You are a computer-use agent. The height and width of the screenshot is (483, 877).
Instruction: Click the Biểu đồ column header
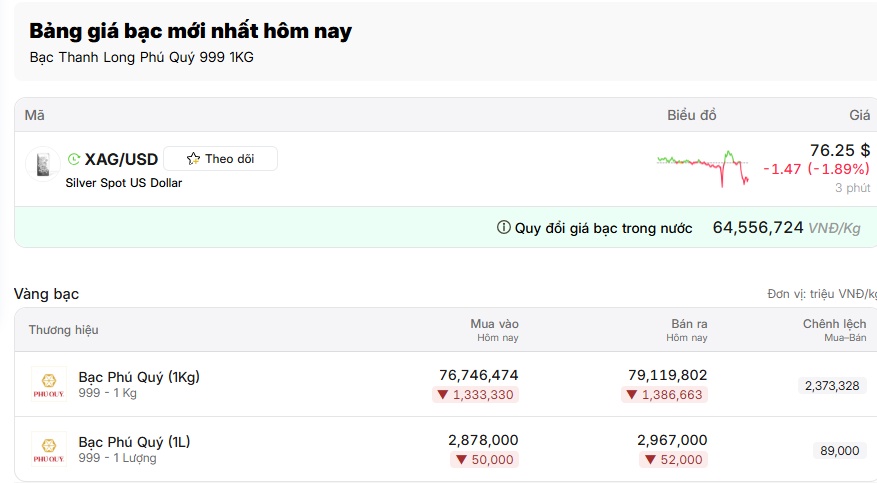pos(691,115)
